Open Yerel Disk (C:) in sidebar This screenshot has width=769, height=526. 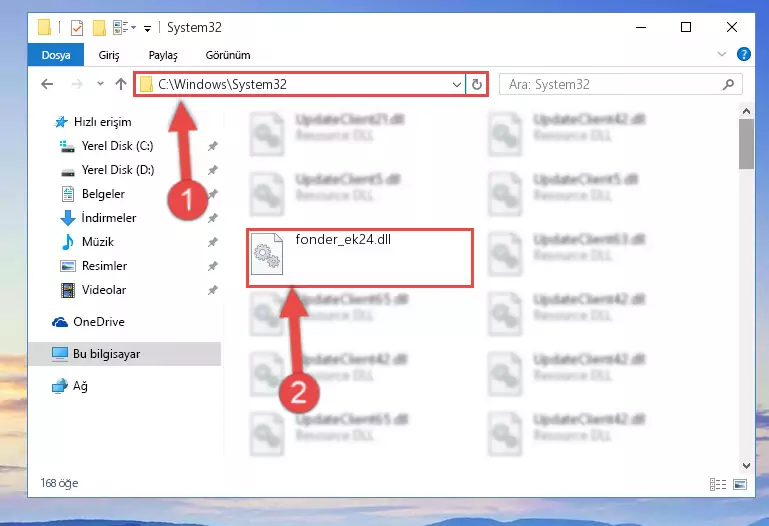pyautogui.click(x=117, y=146)
